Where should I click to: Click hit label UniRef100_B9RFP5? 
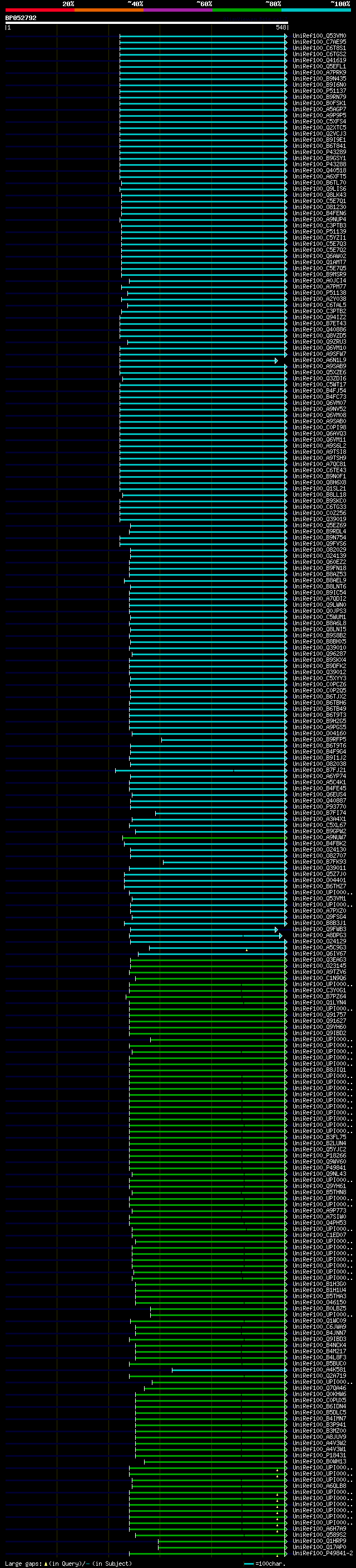319,740
